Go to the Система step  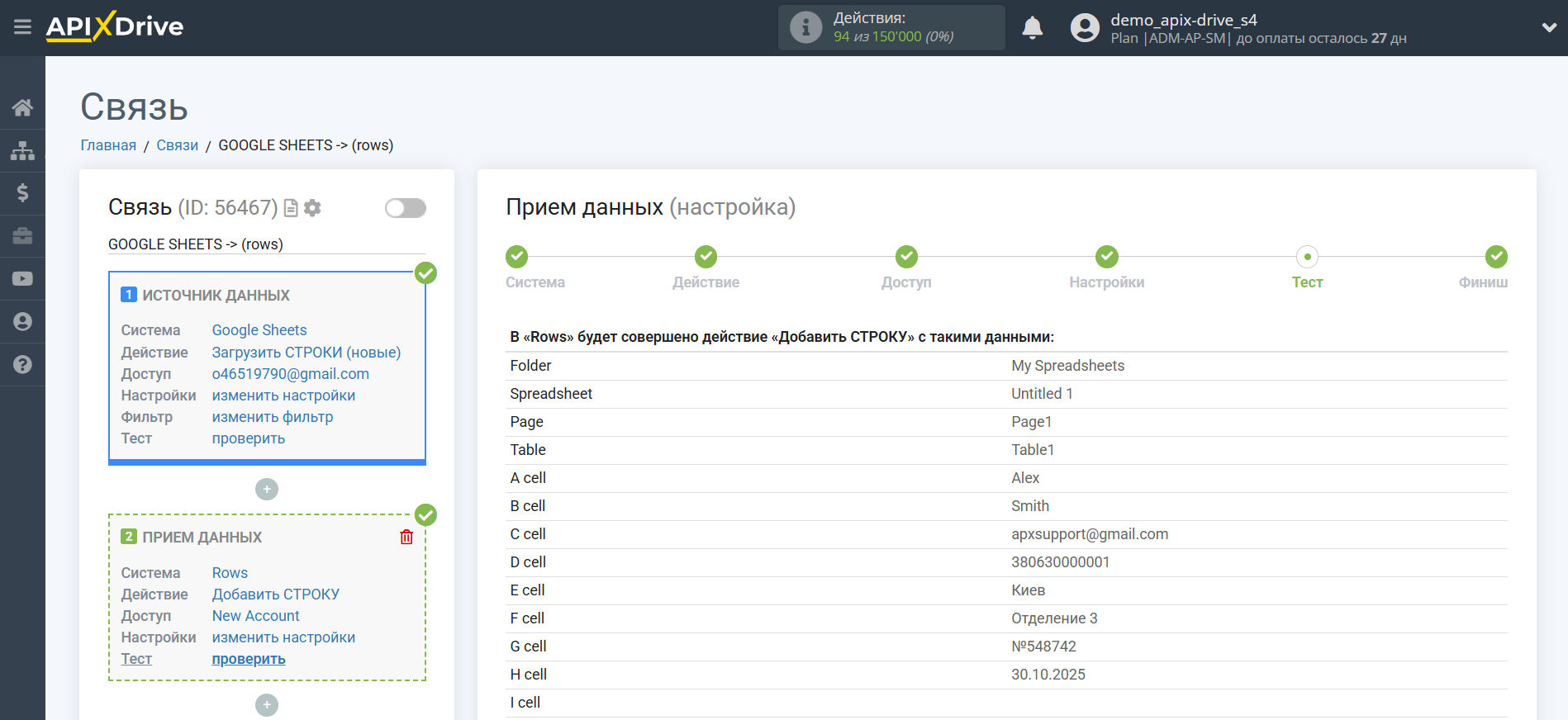point(517,257)
